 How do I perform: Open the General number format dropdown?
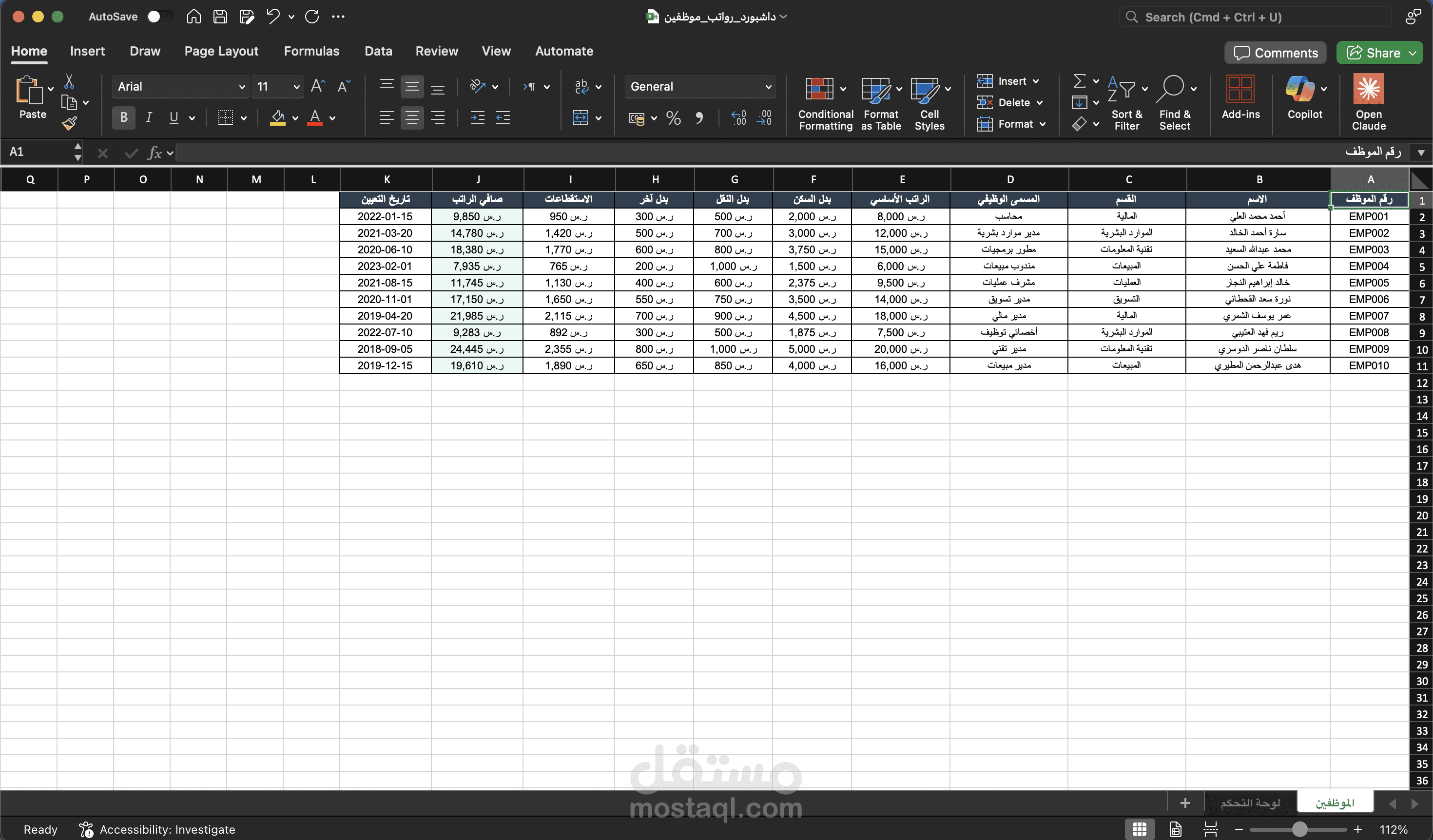point(768,87)
